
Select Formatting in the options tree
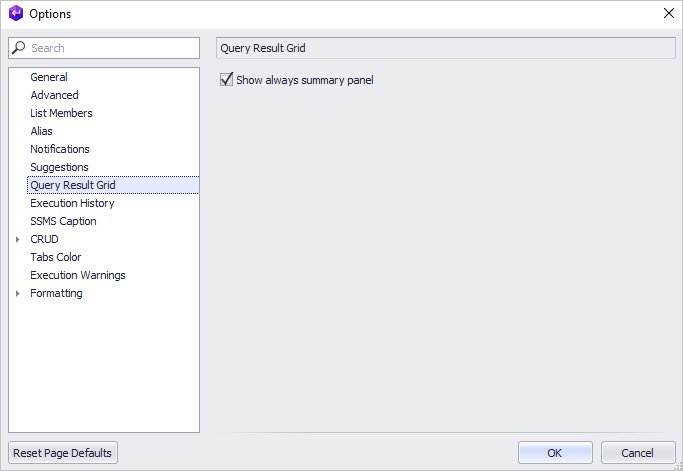click(56, 293)
